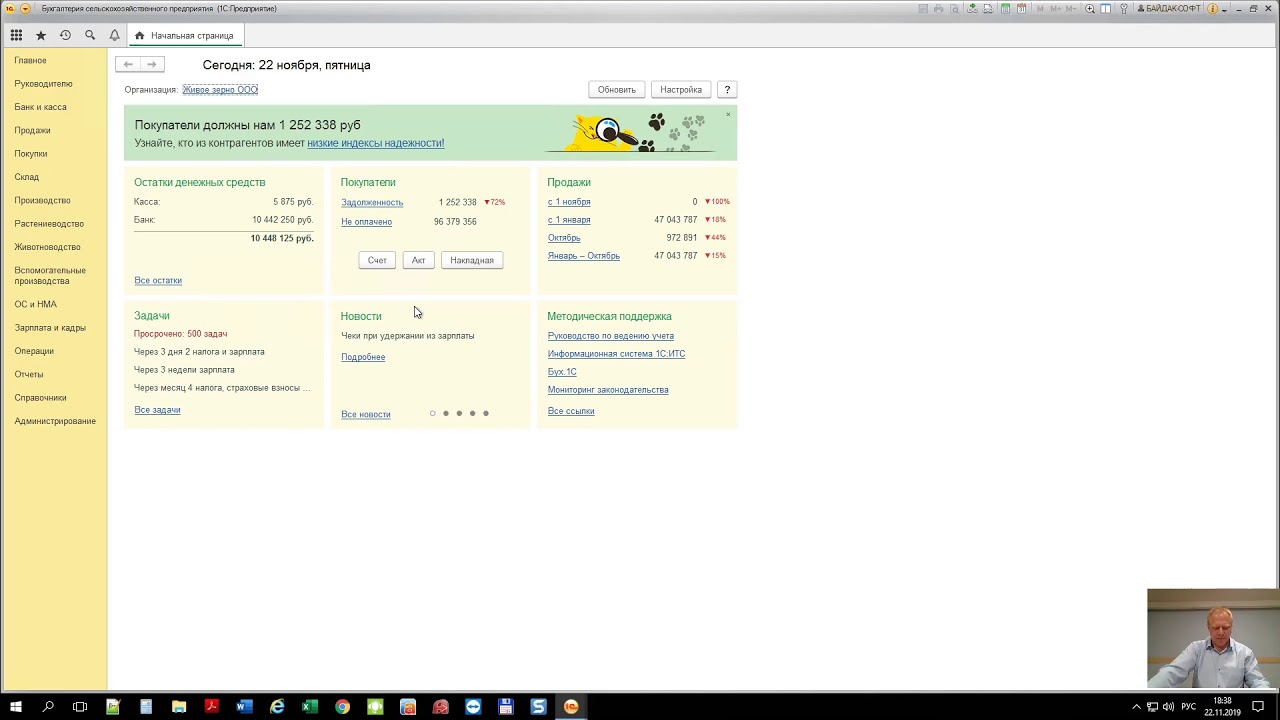Open the Растениеводство section

49,224
